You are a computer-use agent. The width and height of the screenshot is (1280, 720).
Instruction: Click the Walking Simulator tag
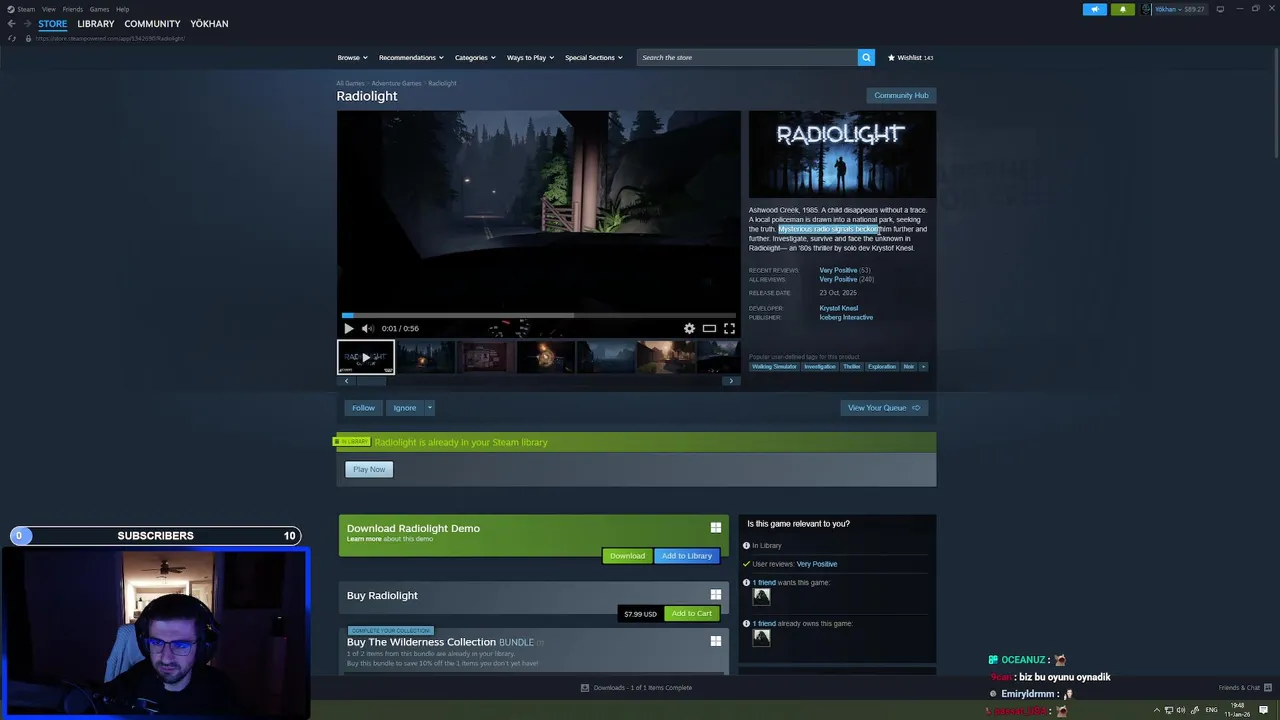[x=774, y=367]
